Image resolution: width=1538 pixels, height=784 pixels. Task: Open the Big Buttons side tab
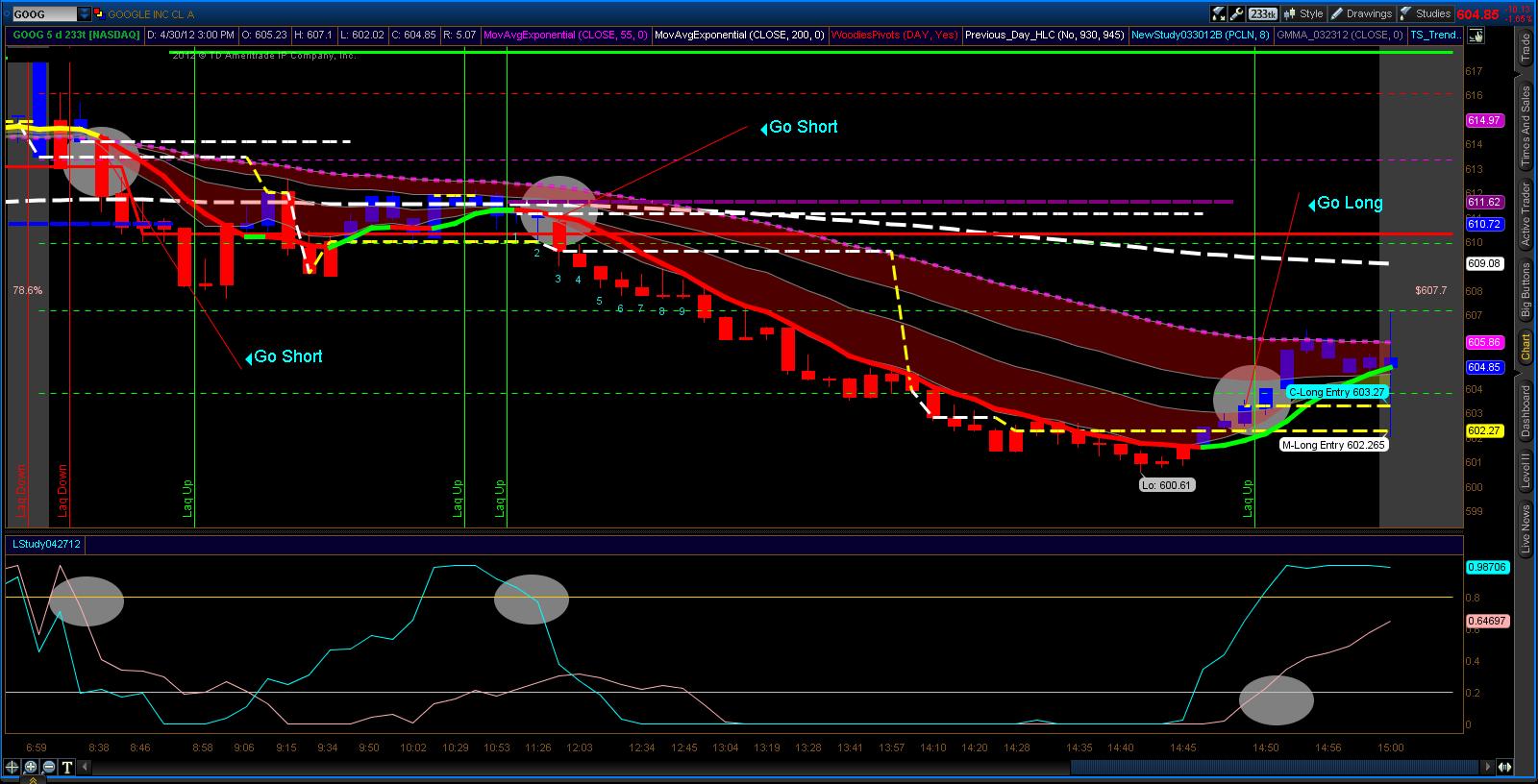[x=1526, y=290]
